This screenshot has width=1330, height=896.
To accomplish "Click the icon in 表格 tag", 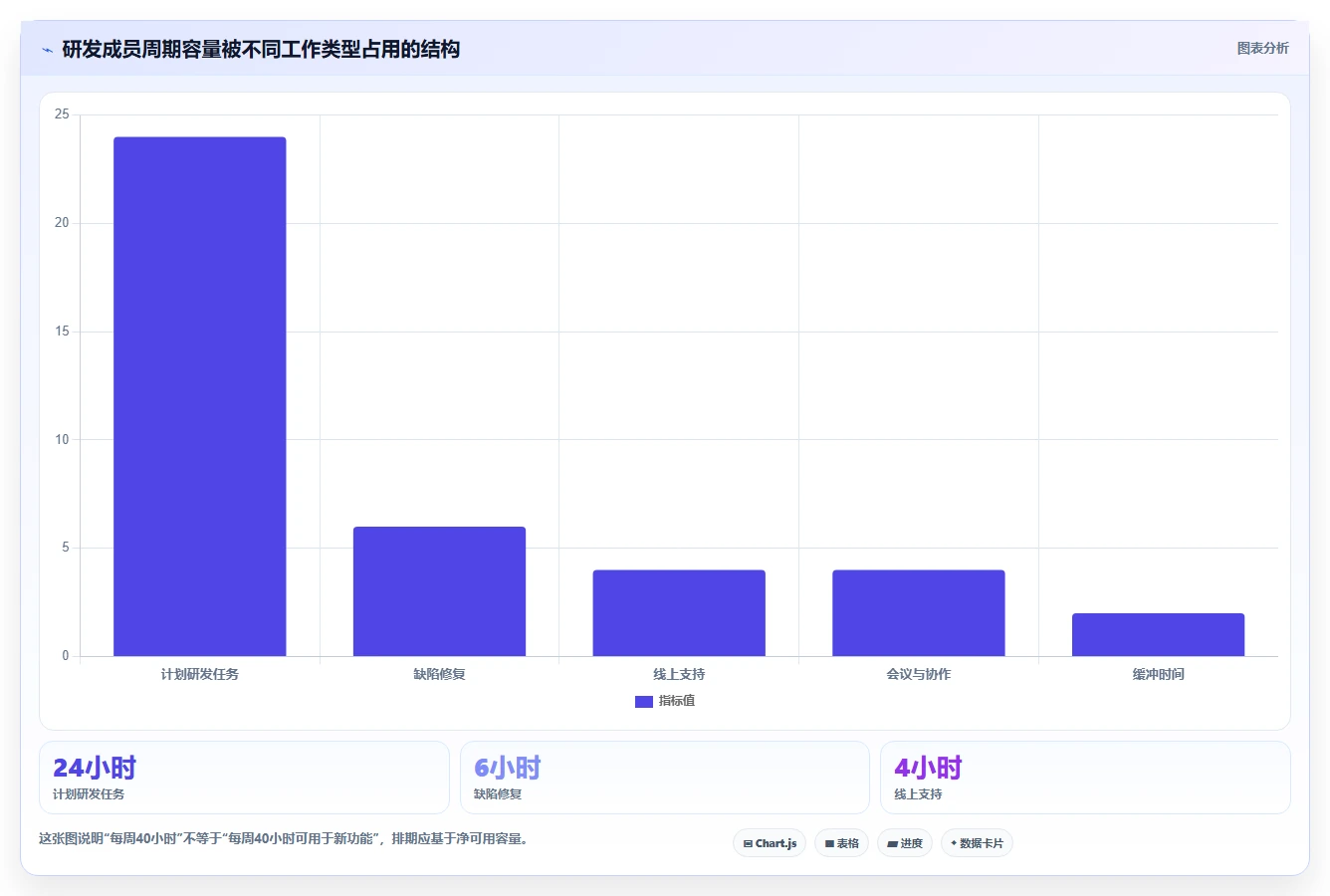I will click(x=829, y=843).
